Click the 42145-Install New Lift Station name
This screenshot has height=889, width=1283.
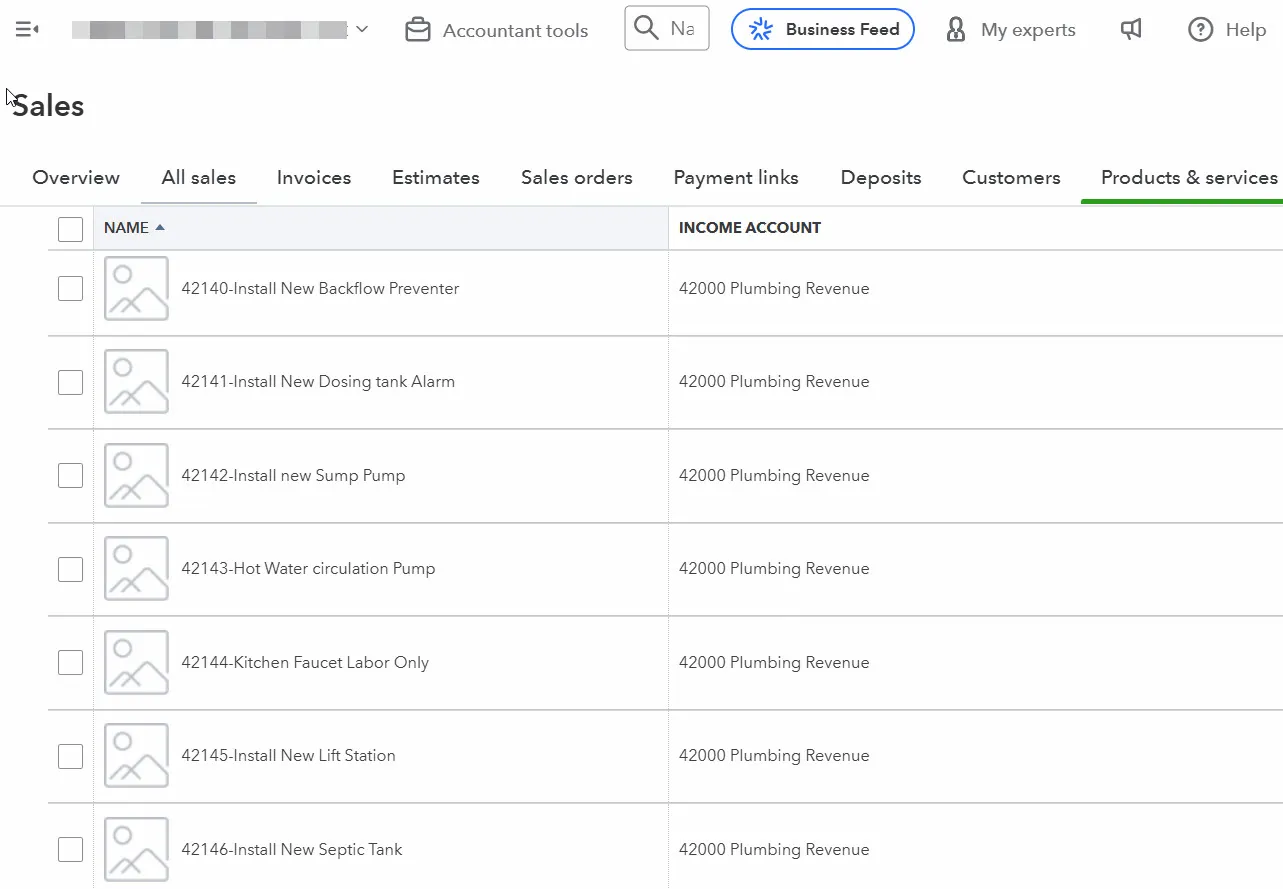coord(288,756)
